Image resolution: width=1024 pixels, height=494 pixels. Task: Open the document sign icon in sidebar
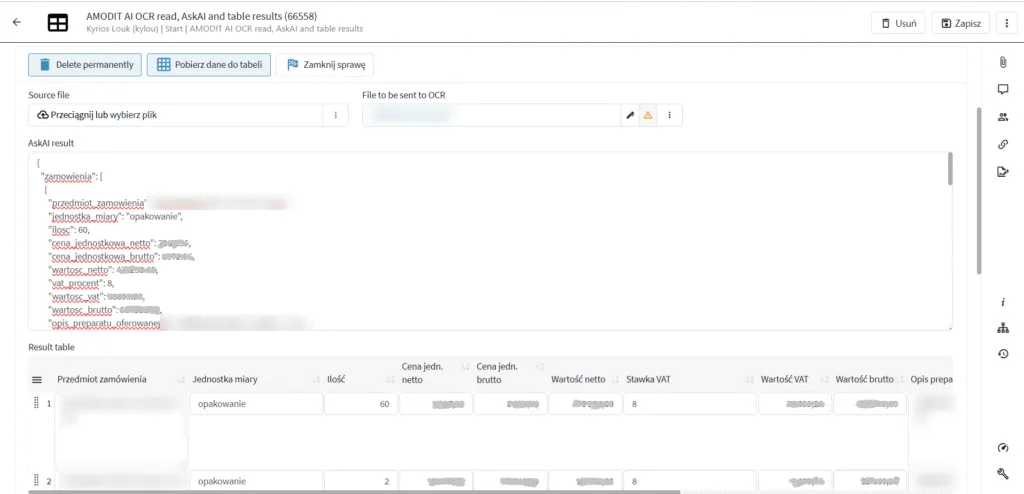pos(1003,172)
